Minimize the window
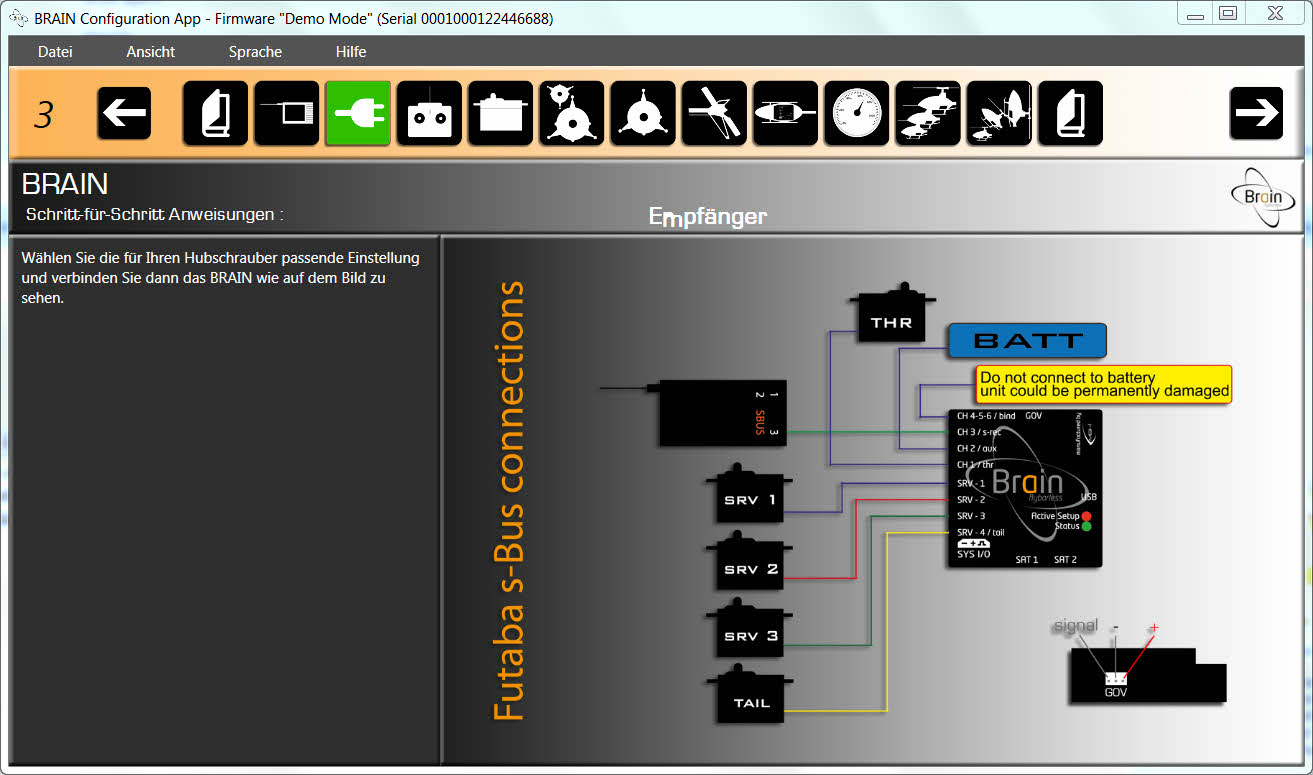 1195,13
